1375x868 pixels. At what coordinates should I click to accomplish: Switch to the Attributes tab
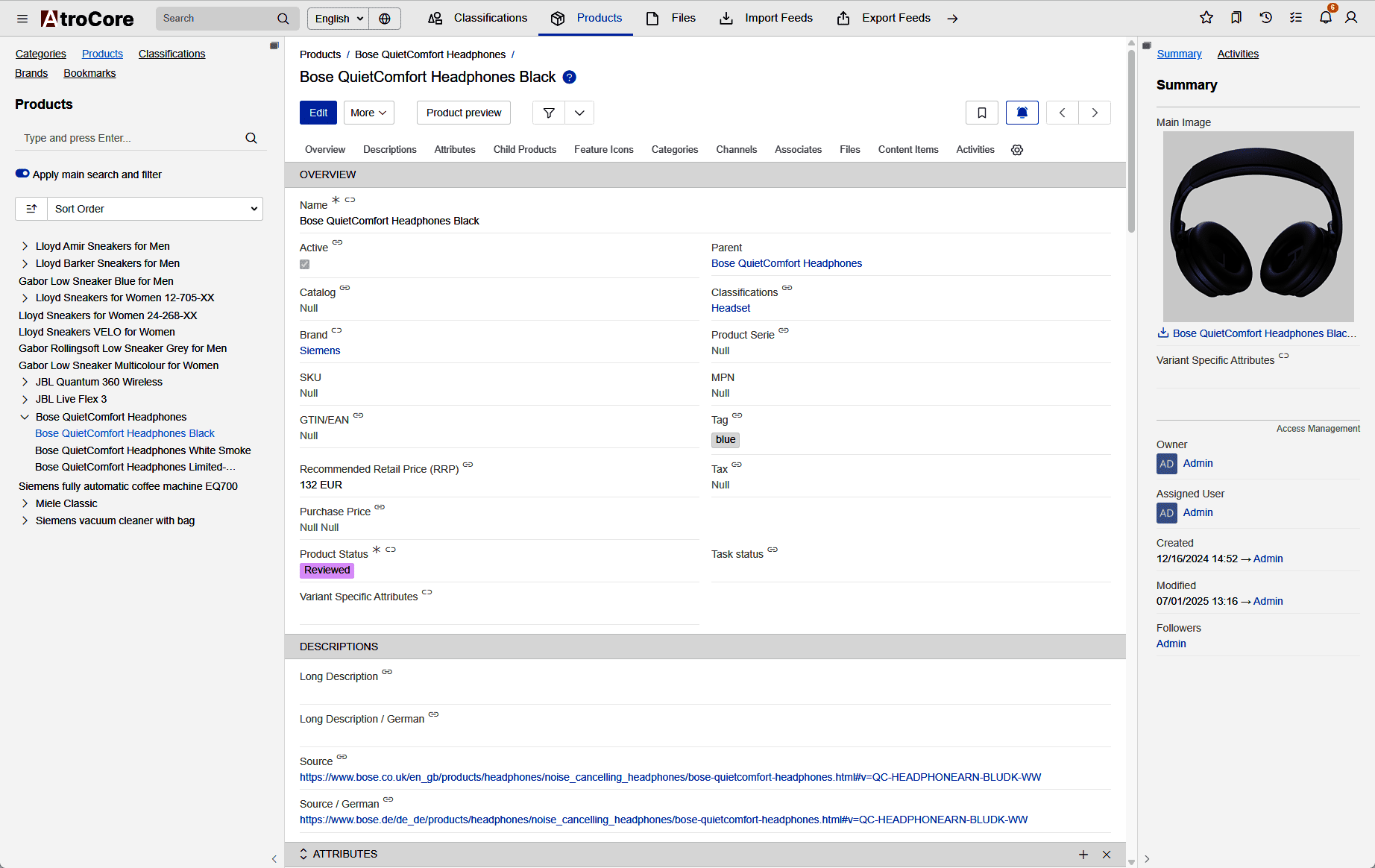pyautogui.click(x=454, y=150)
